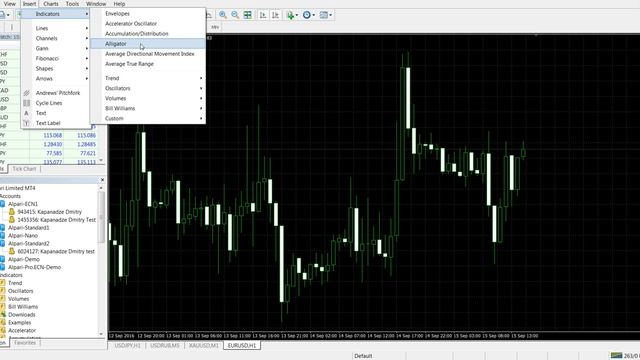Click the Navigator vertical scrollbar
This screenshot has height=360, width=640.
102,217
